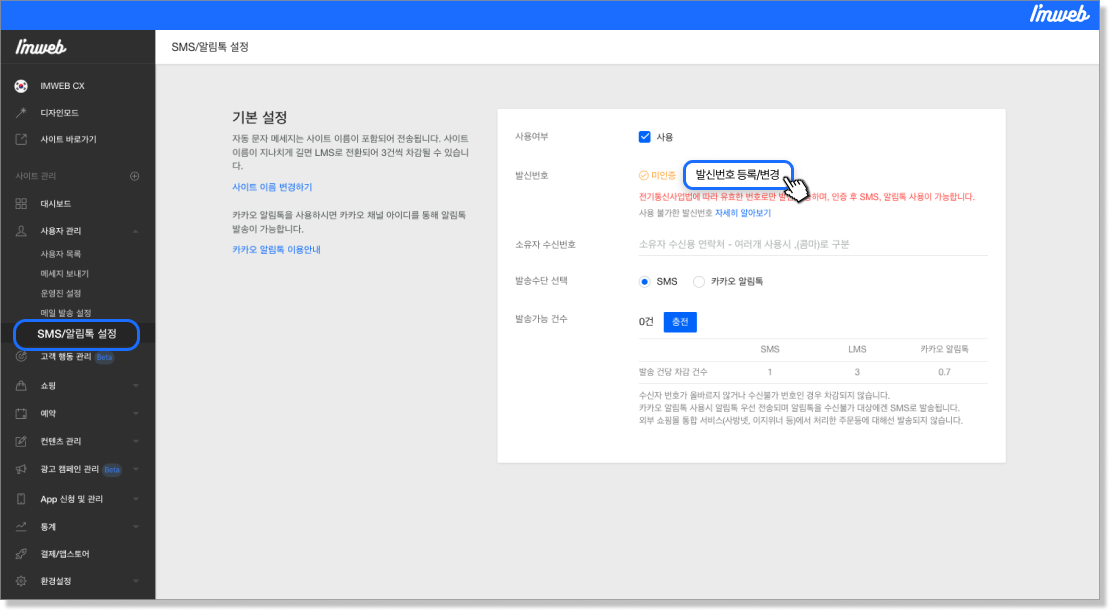Click the 미인증 status check icon

click(x=643, y=176)
